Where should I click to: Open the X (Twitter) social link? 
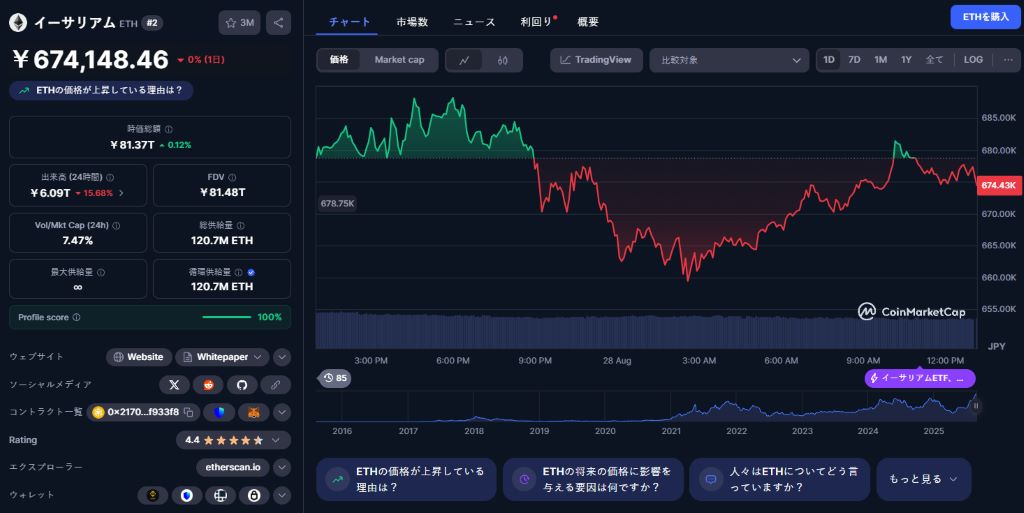174,384
